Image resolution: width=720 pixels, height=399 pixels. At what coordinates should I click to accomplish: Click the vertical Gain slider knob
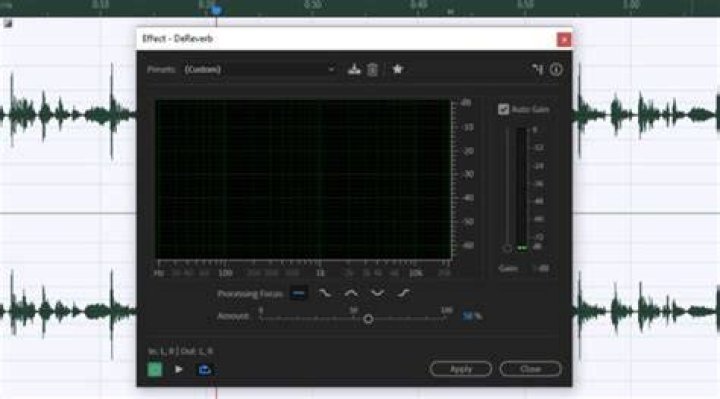pos(507,248)
